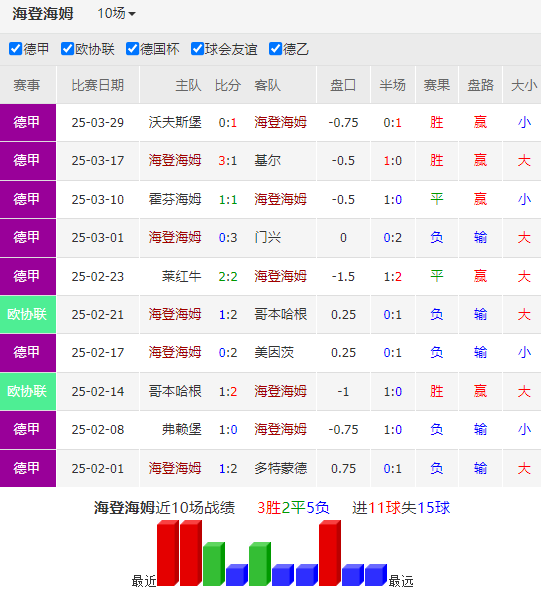Disable the 德国杯 checkbox
Screen dimensions: 541x597
(x=132, y=49)
